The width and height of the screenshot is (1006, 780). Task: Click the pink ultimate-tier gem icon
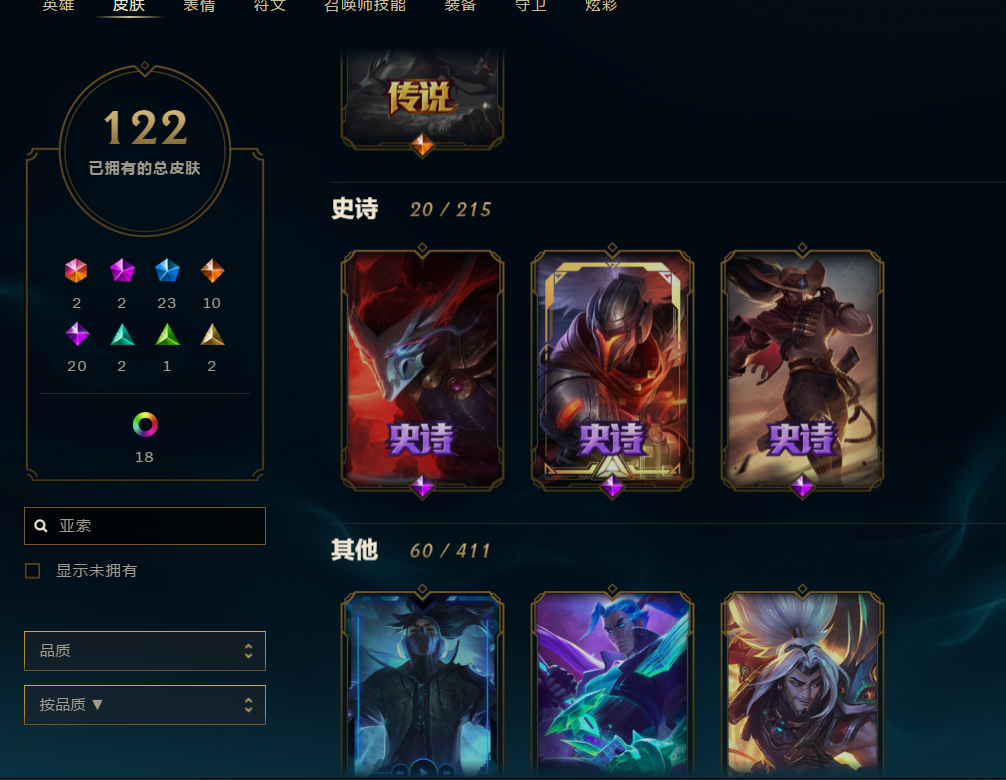76,271
